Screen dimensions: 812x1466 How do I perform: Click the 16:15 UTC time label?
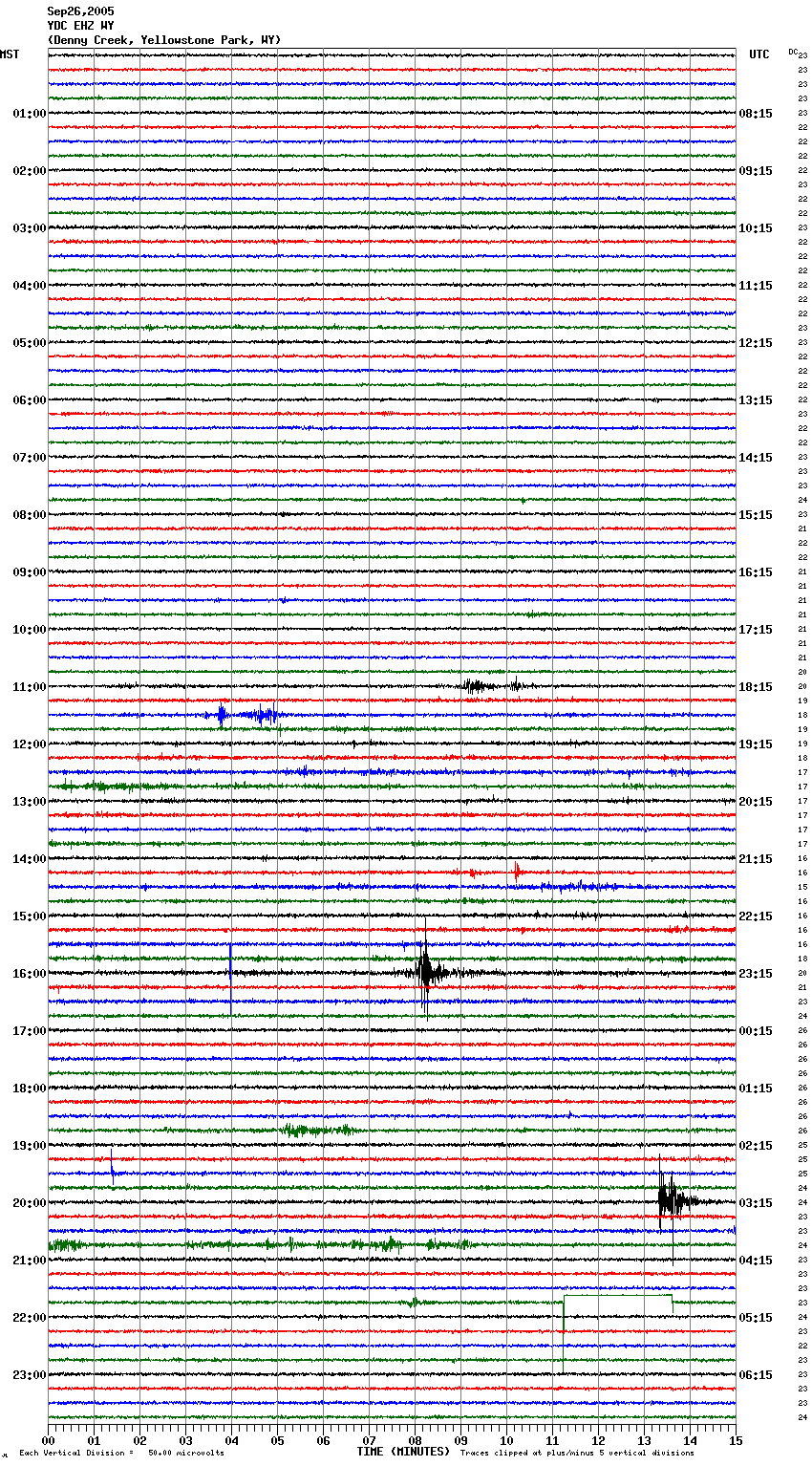pyautogui.click(x=756, y=572)
